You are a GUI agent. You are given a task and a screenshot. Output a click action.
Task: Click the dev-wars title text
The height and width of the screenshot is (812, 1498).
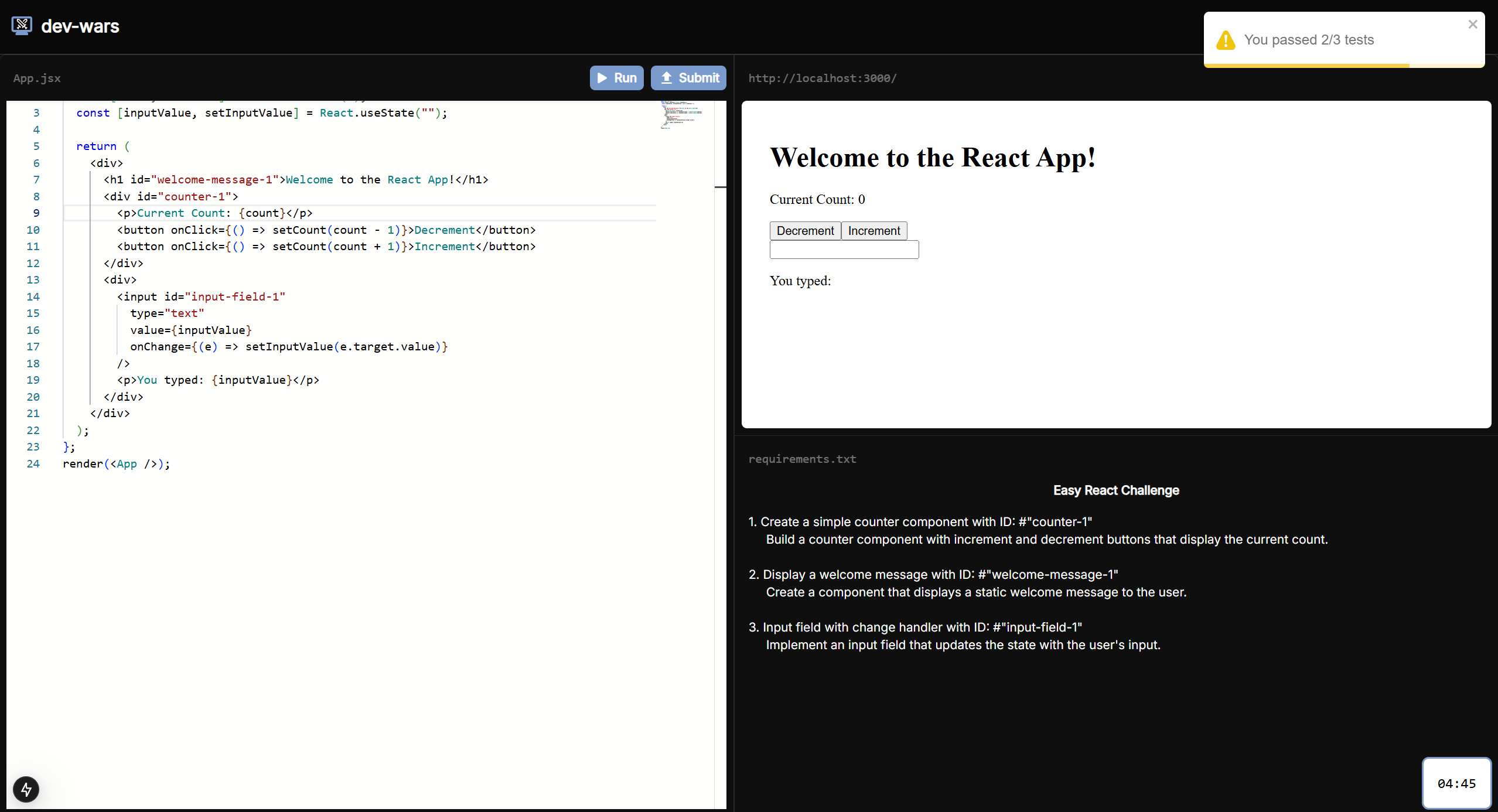(x=80, y=26)
